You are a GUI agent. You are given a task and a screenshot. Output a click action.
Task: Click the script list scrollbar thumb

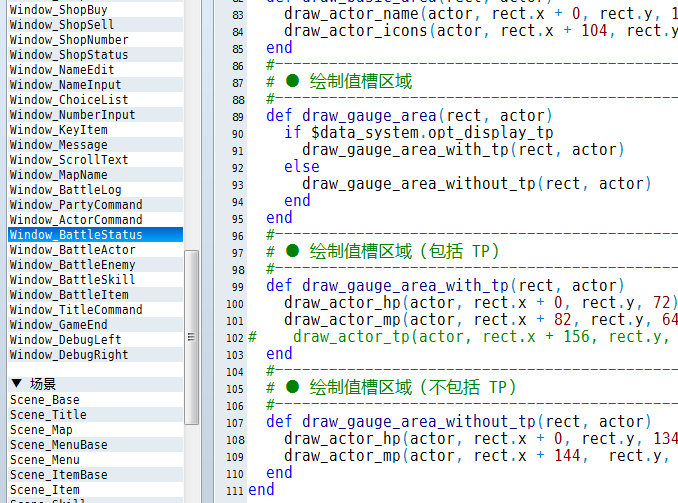pyautogui.click(x=191, y=337)
